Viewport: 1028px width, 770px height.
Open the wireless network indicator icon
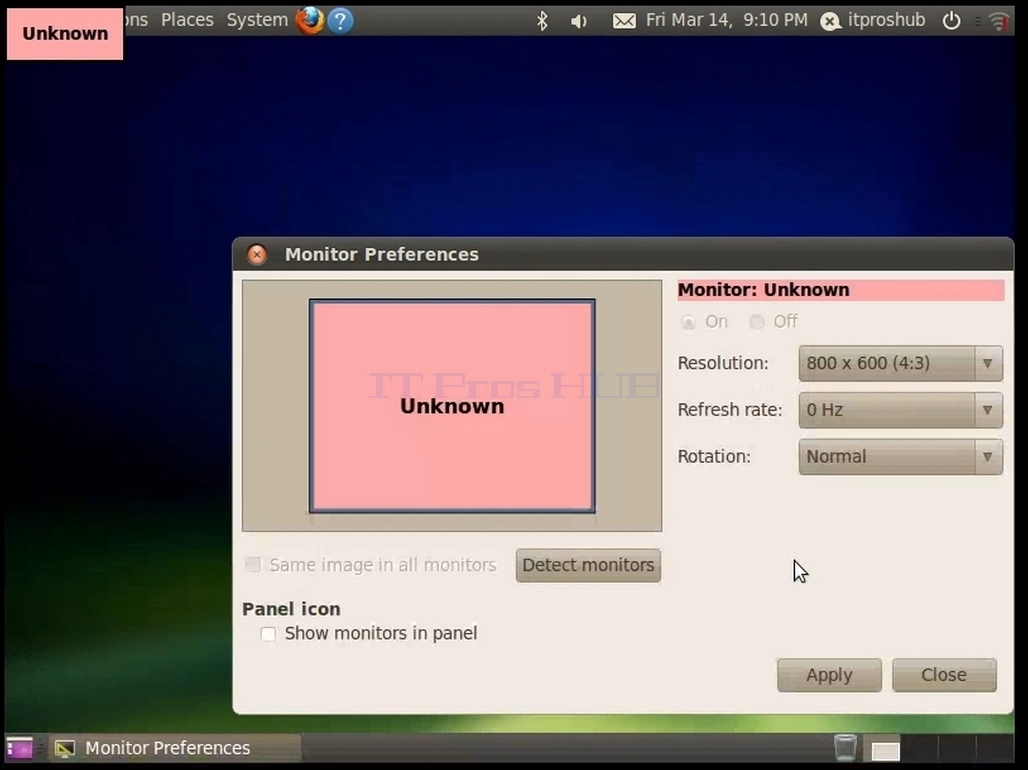click(x=998, y=22)
